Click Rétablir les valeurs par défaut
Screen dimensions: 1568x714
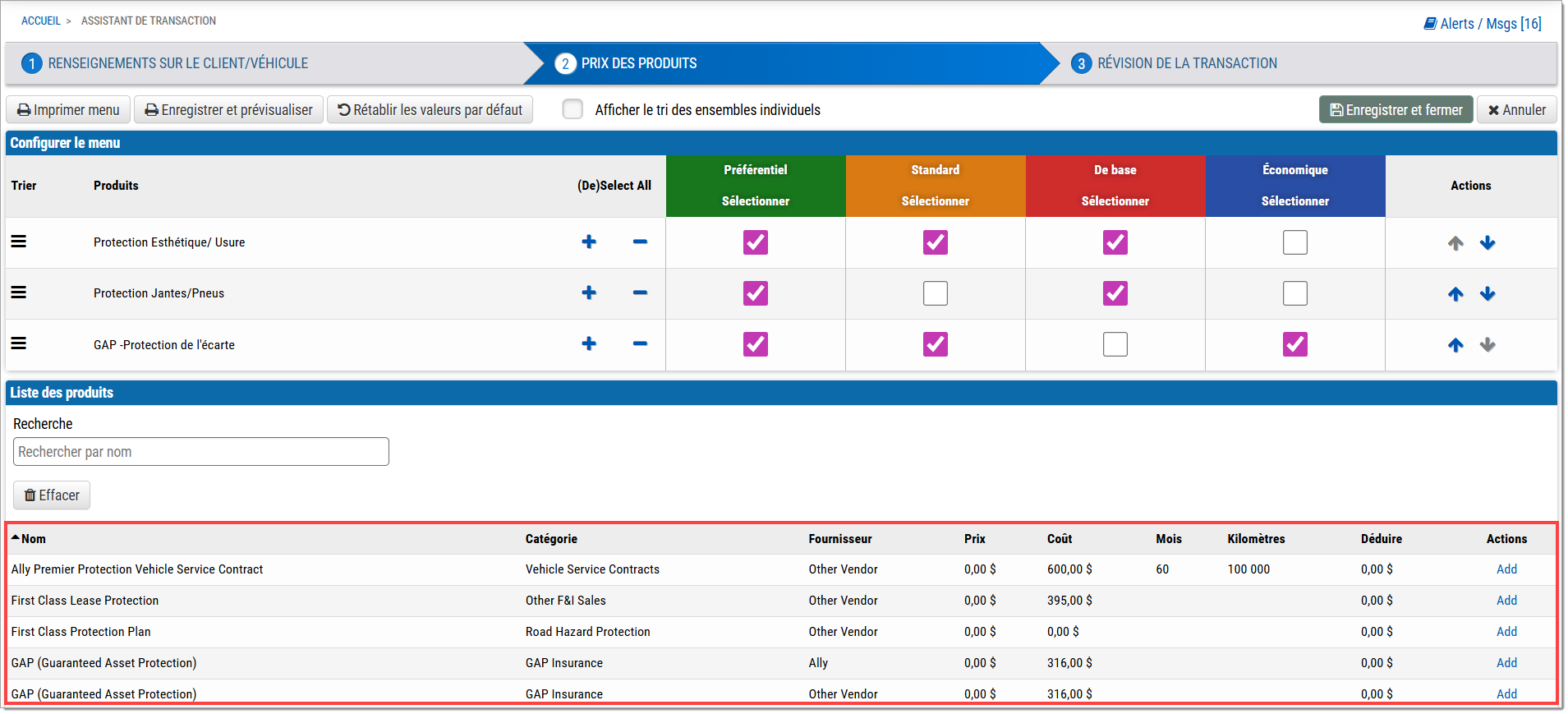click(430, 109)
